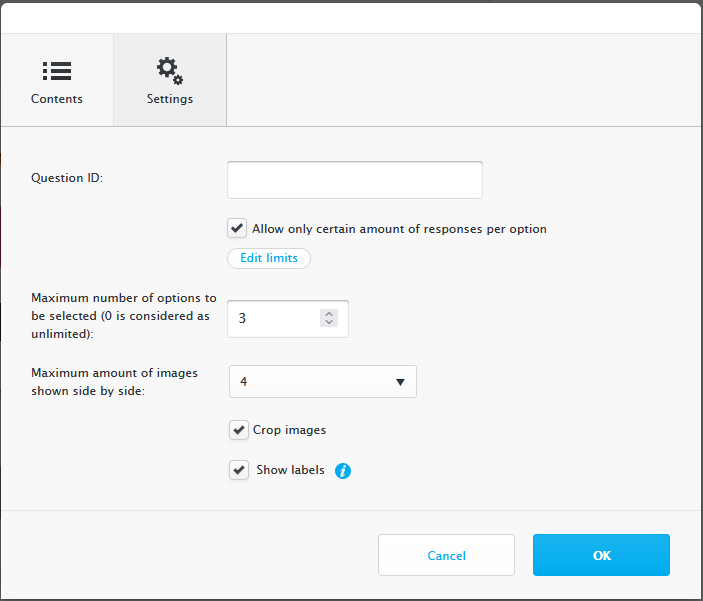Confirm with the OK button
The image size is (703, 601).
(601, 555)
